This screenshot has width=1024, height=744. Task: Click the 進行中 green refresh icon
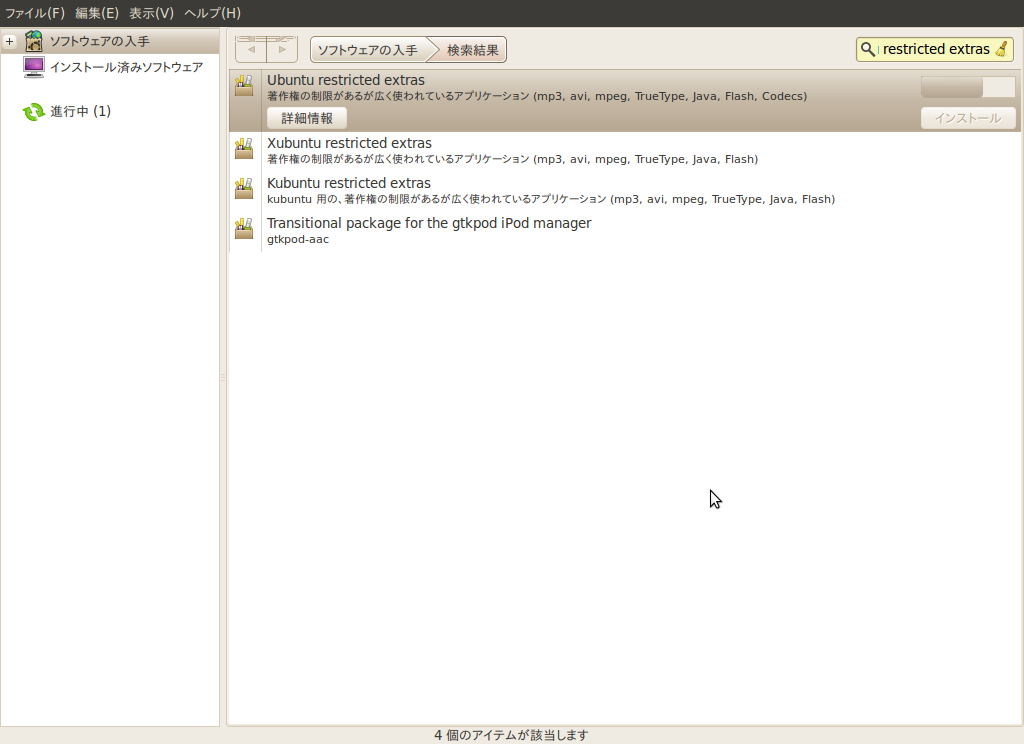point(33,111)
